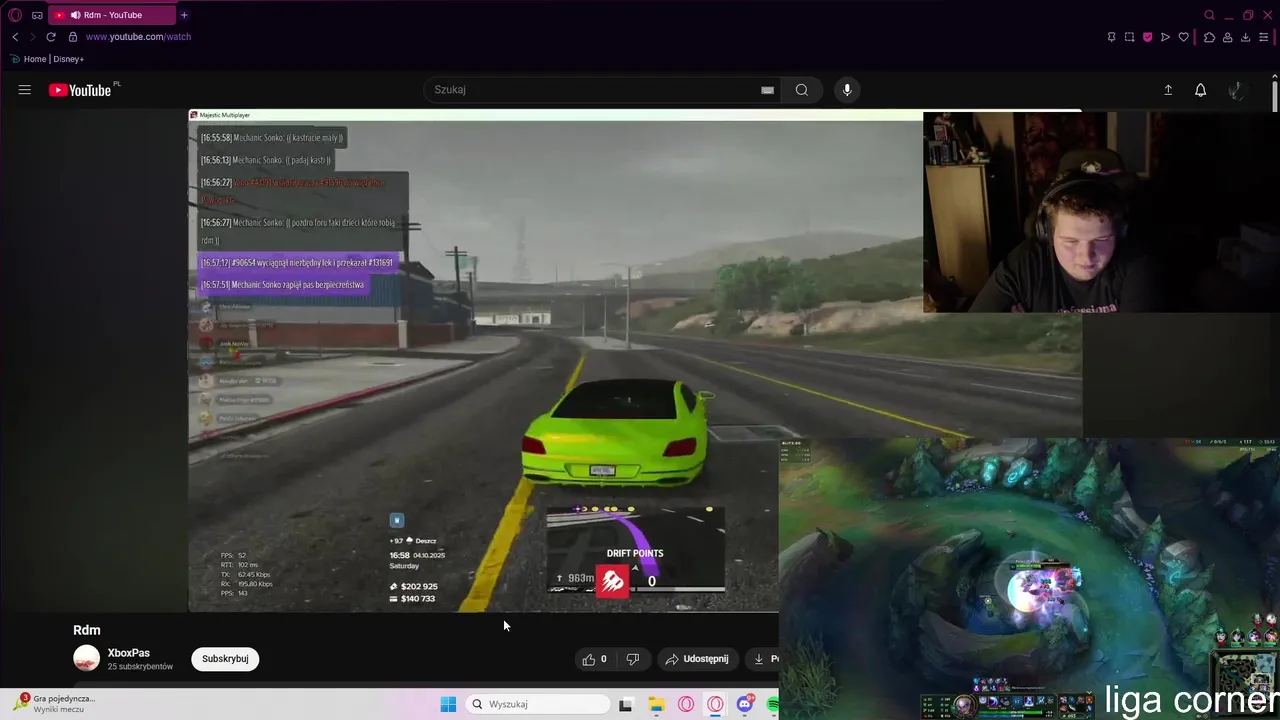Go back to the previous page
1280x720 pixels.
pyautogui.click(x=15, y=37)
